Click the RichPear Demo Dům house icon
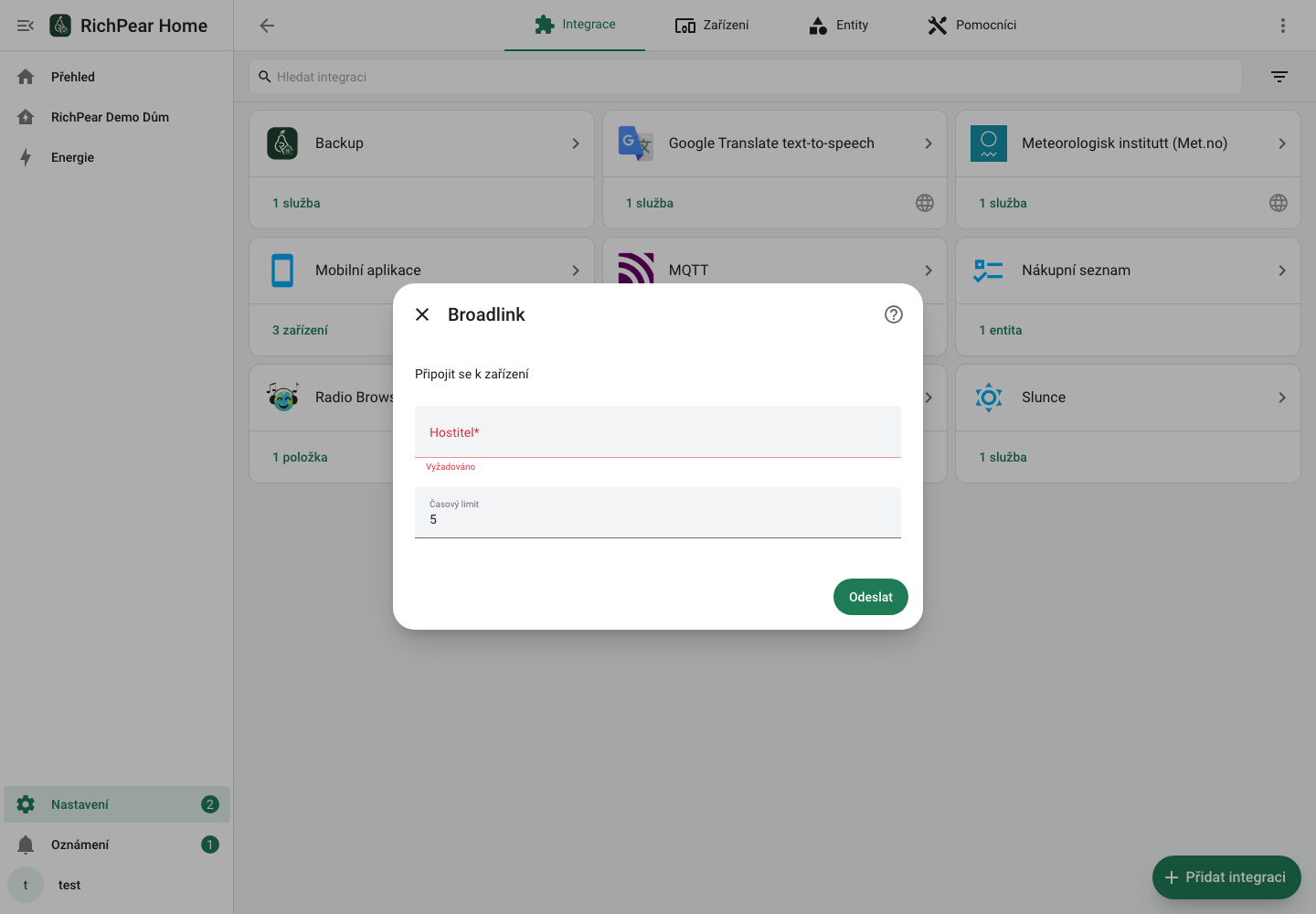 point(26,117)
